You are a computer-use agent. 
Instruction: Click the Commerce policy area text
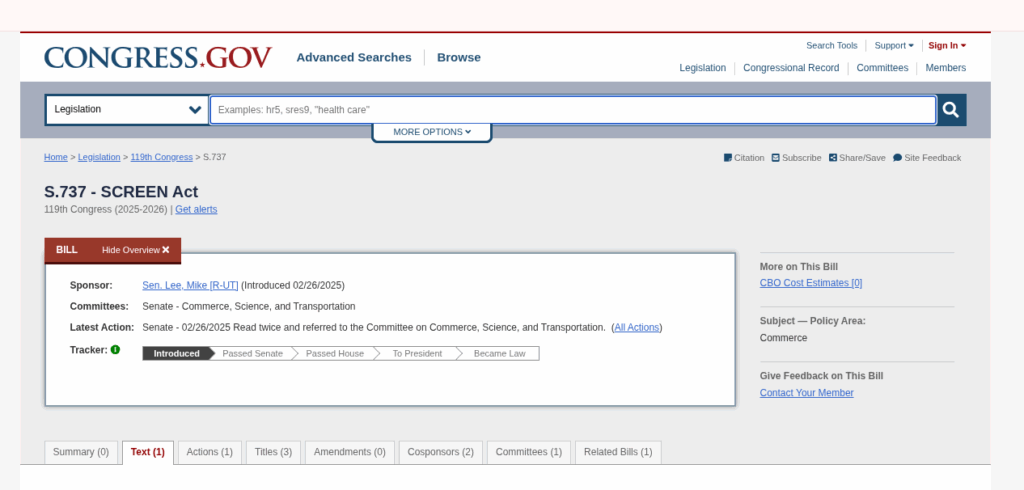pyautogui.click(x=783, y=338)
